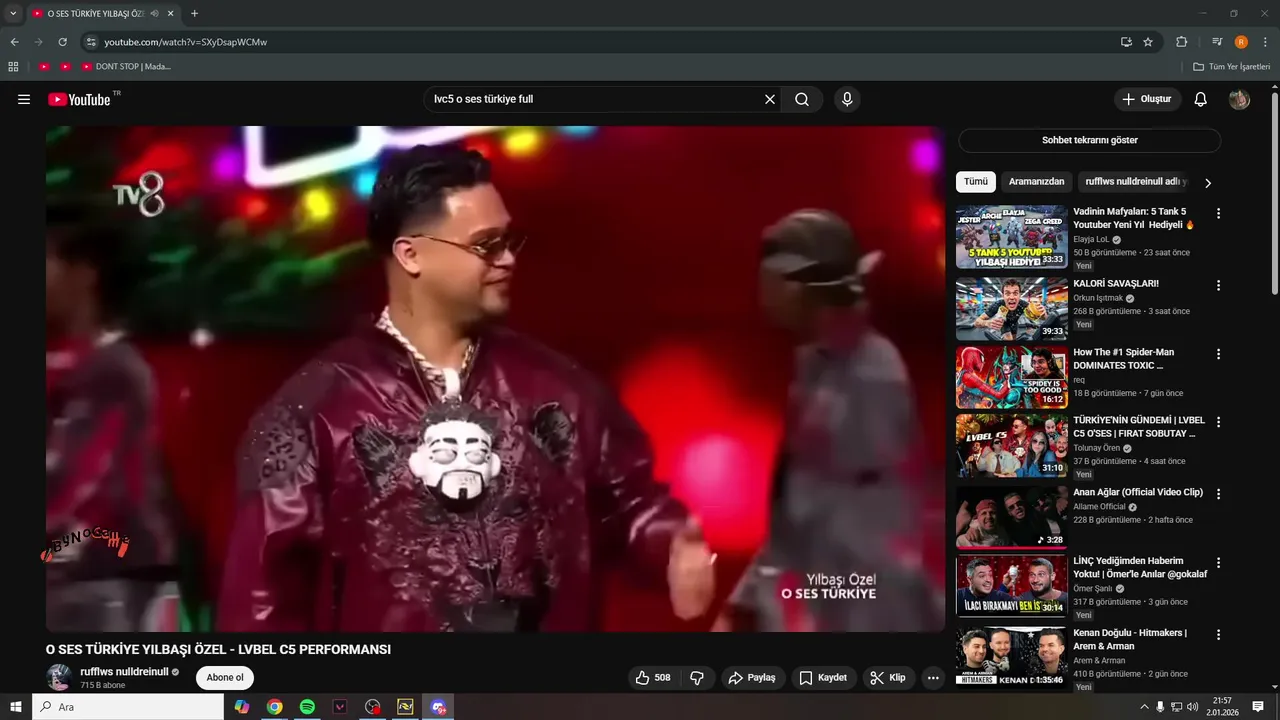The image size is (1280, 720).
Task: Open options for KALORİ SAVAŞLARI video
Action: pos(1218,285)
